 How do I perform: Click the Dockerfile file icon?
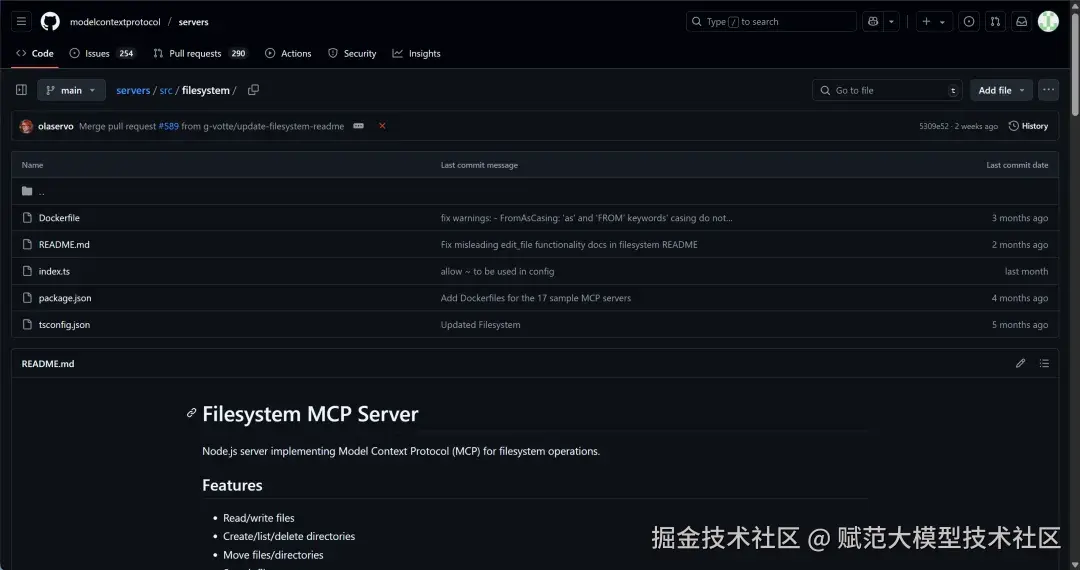[28, 218]
